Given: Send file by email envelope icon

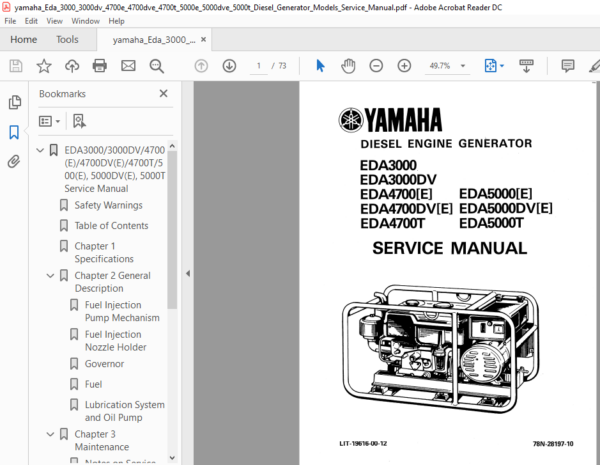Looking at the screenshot, I should pyautogui.click(x=128, y=66).
